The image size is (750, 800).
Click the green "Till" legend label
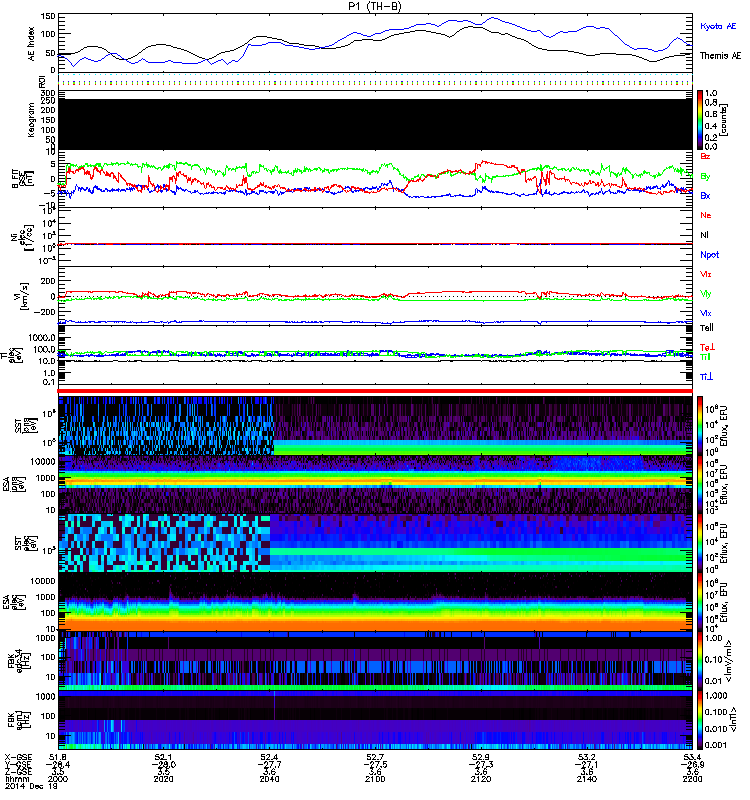(x=705, y=357)
